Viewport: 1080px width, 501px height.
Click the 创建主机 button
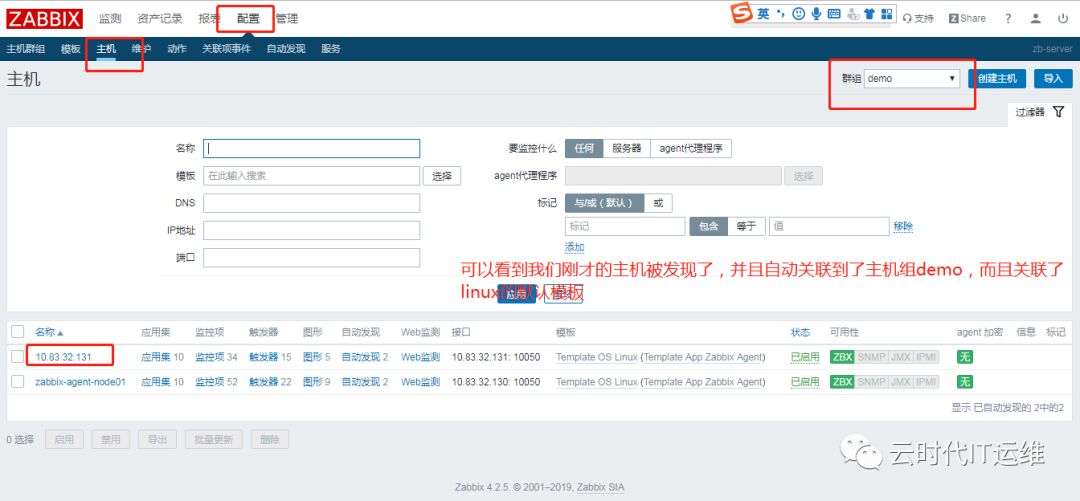(997, 79)
